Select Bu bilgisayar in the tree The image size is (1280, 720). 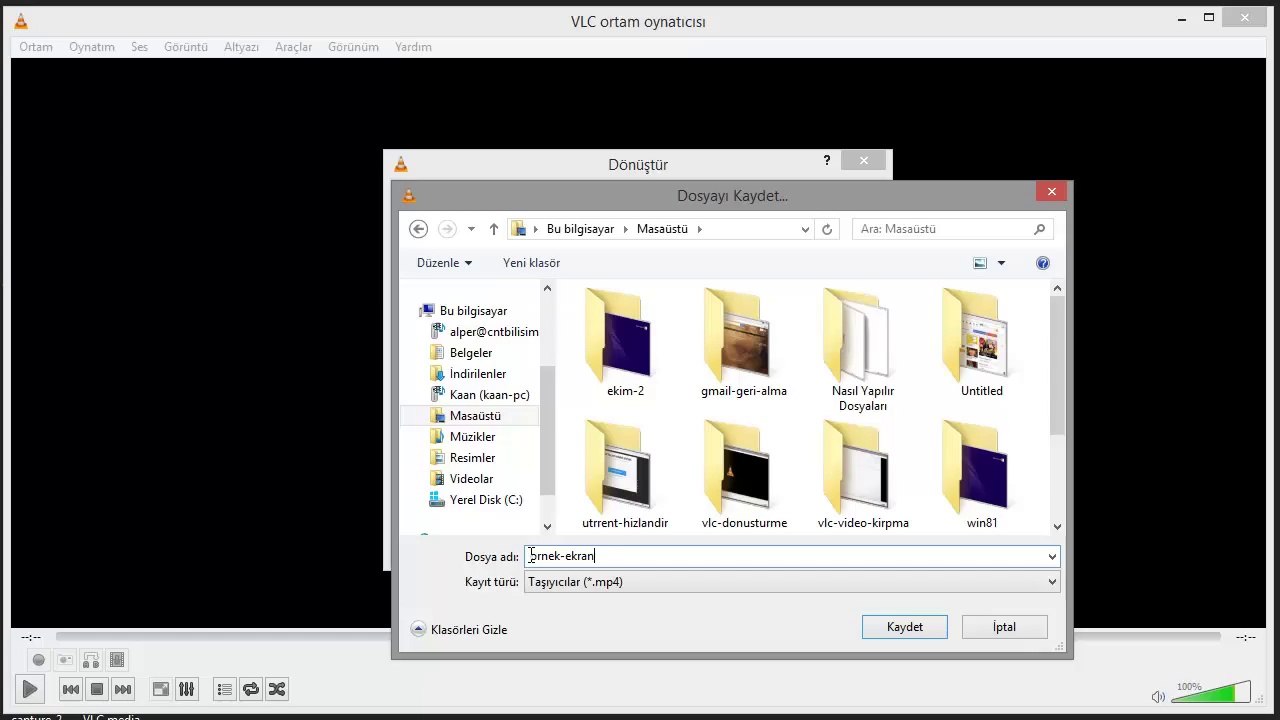(x=473, y=311)
